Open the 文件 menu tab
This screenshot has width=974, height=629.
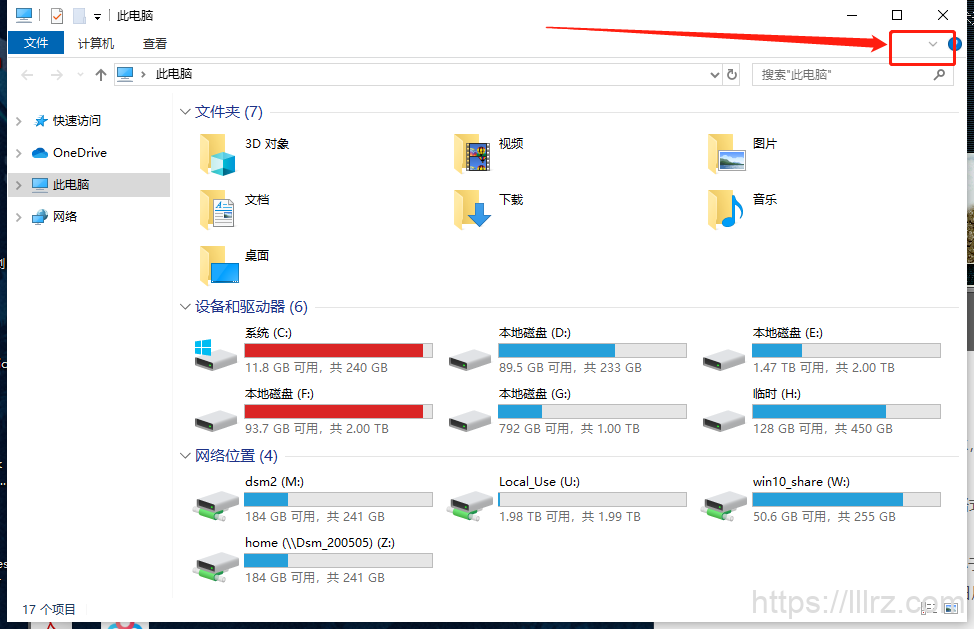pyautogui.click(x=36, y=43)
